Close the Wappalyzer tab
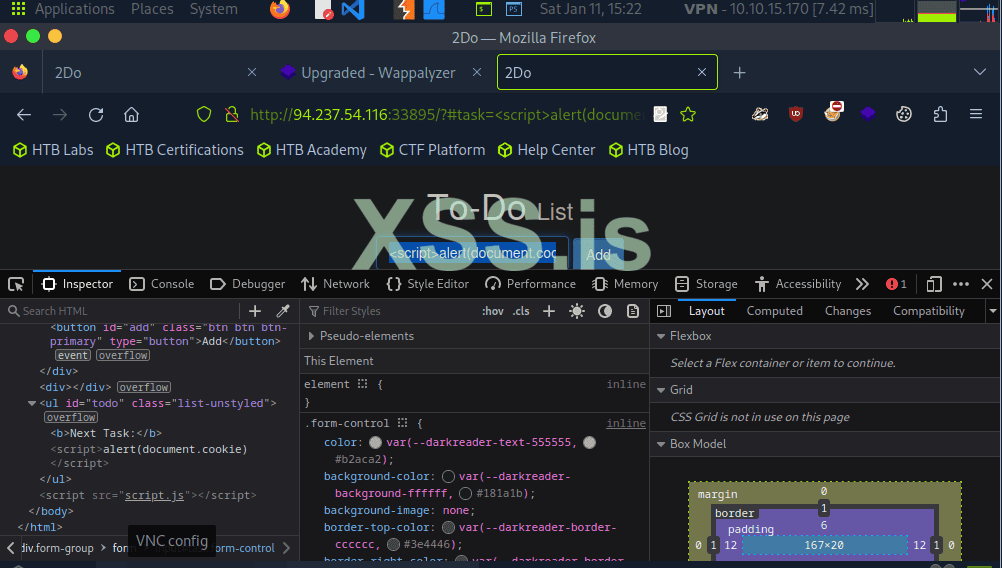Image resolution: width=1002 pixels, height=568 pixels. 477,72
